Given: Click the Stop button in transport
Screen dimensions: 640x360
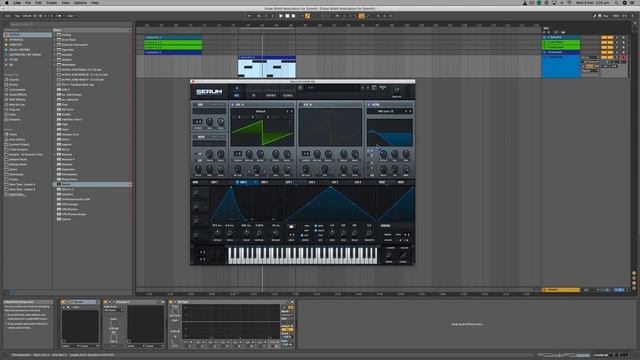Looking at the screenshot, I should [x=287, y=16].
